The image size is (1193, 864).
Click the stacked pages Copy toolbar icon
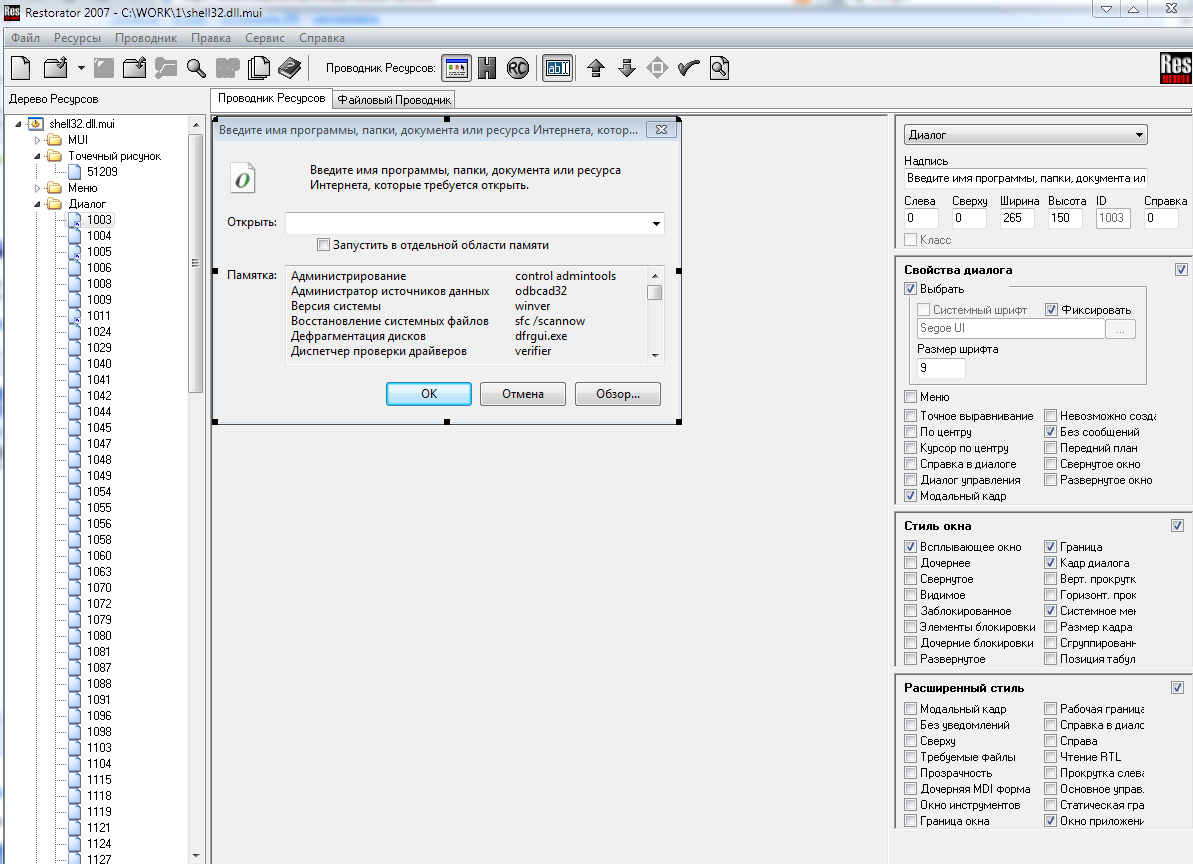pos(259,68)
